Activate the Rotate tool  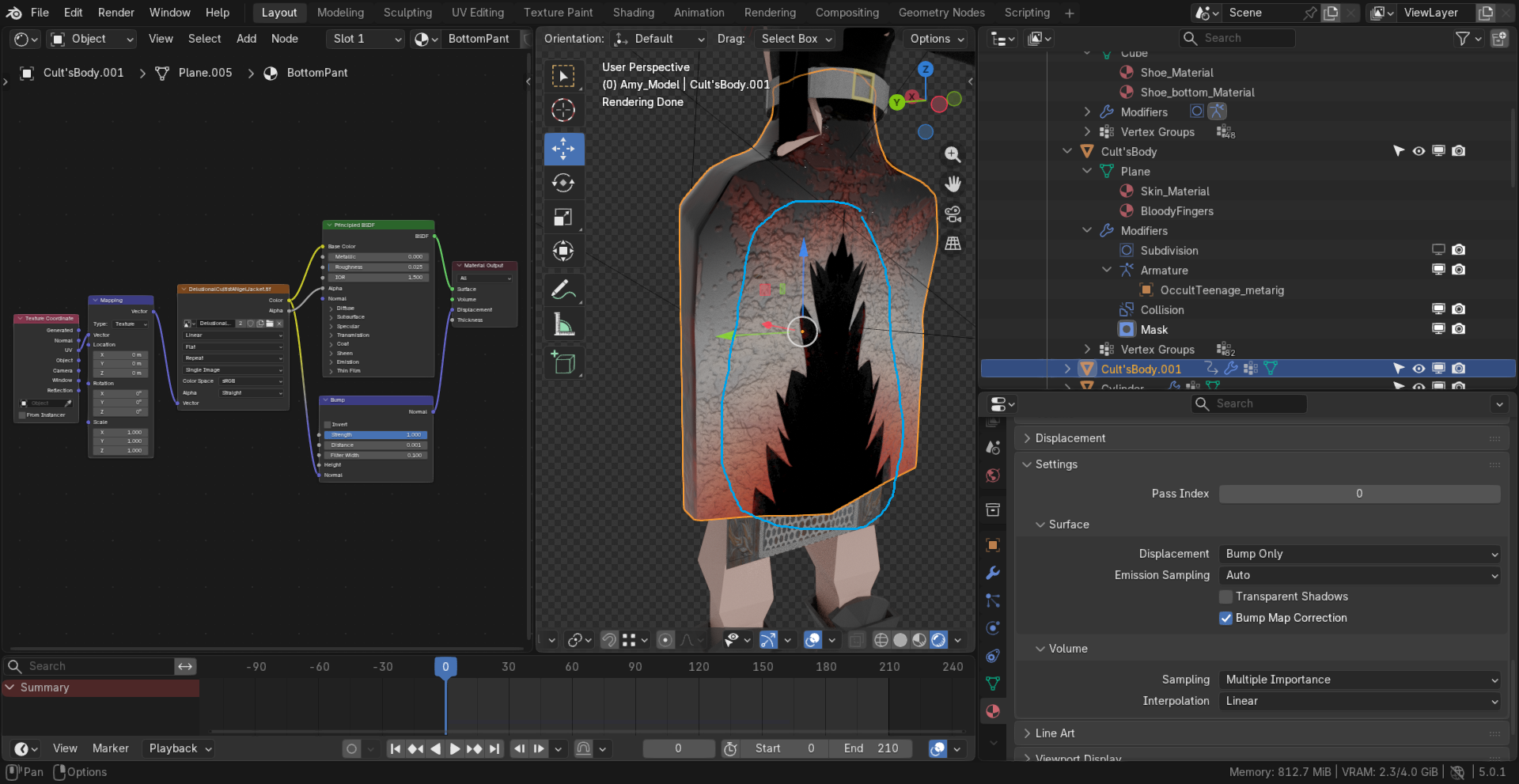click(563, 183)
